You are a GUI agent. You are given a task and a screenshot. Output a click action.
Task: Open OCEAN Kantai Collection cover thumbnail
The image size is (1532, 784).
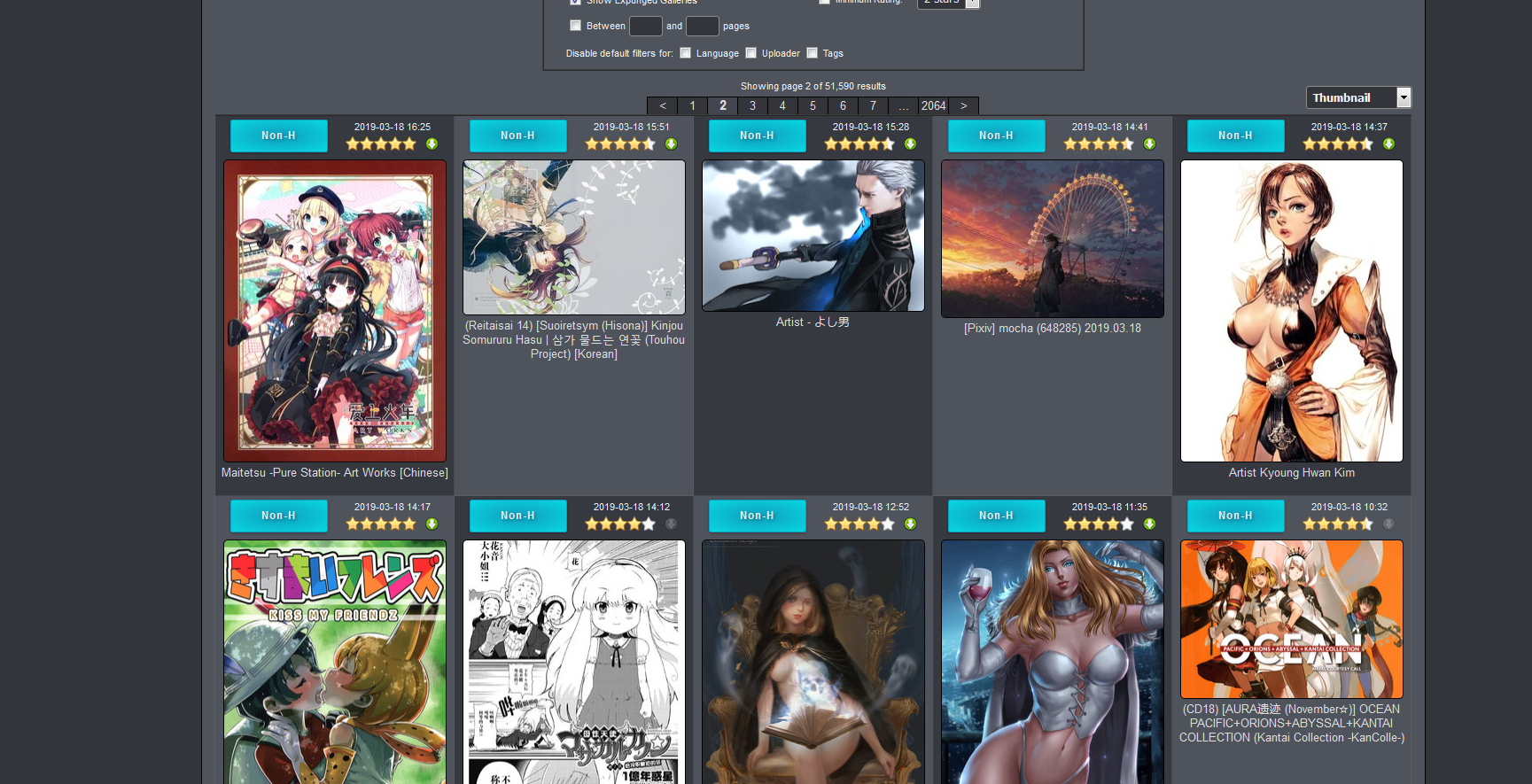pyautogui.click(x=1292, y=619)
